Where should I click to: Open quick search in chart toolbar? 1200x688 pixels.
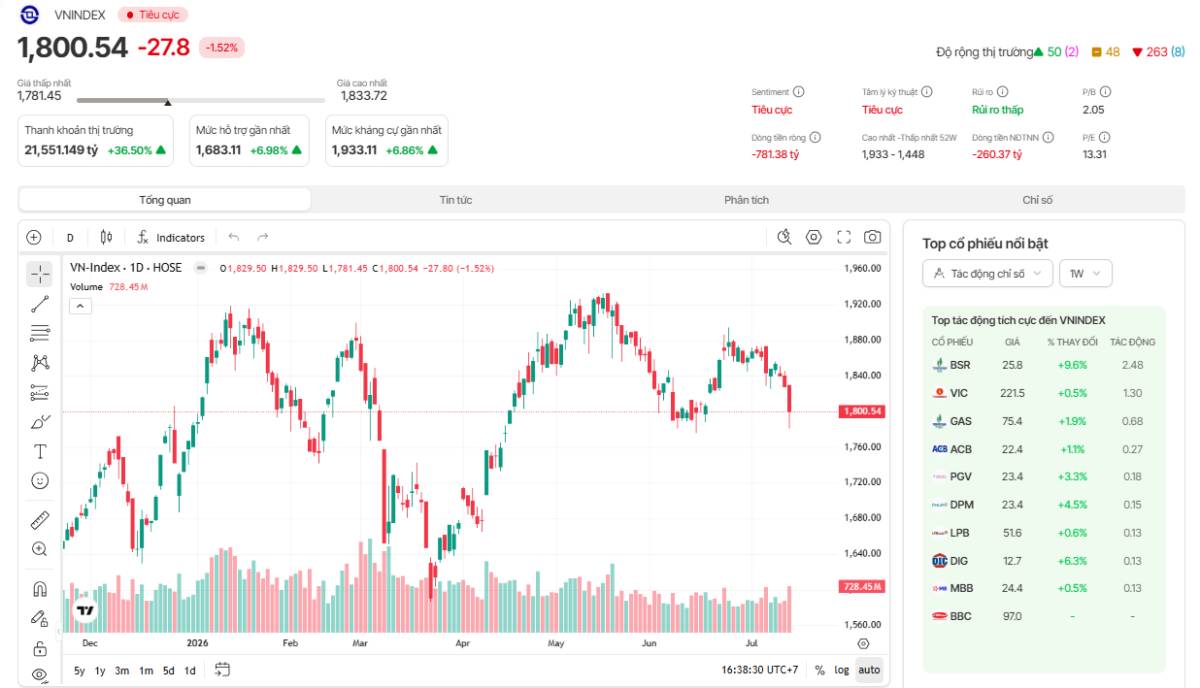(x=785, y=237)
